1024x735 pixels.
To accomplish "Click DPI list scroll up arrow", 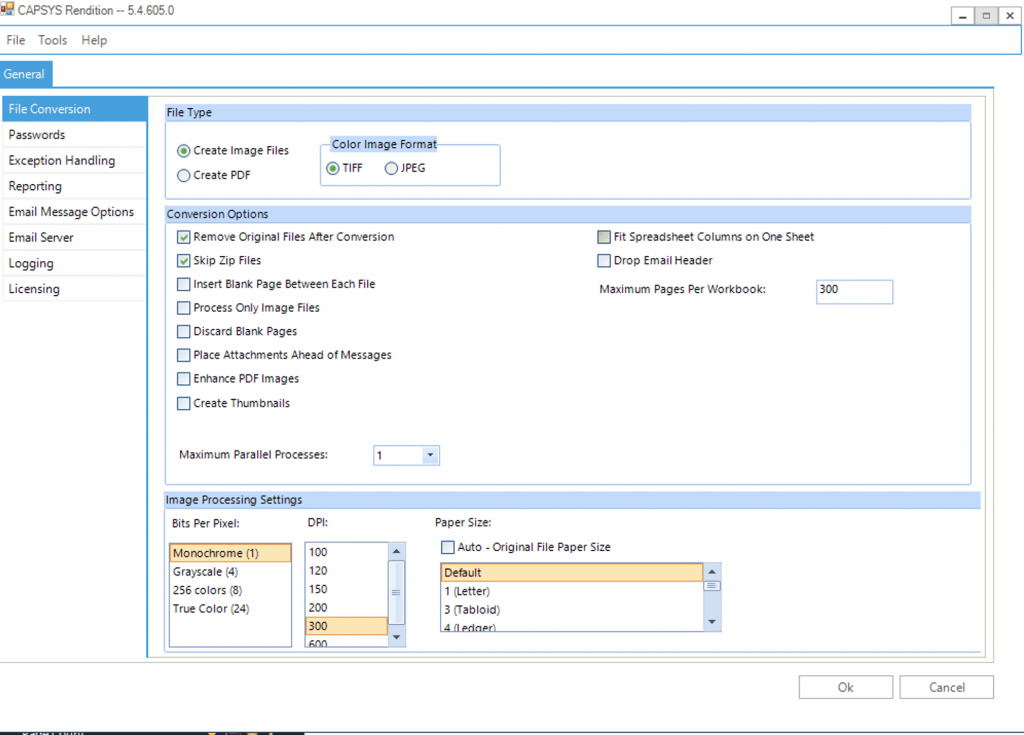I will pyautogui.click(x=396, y=551).
